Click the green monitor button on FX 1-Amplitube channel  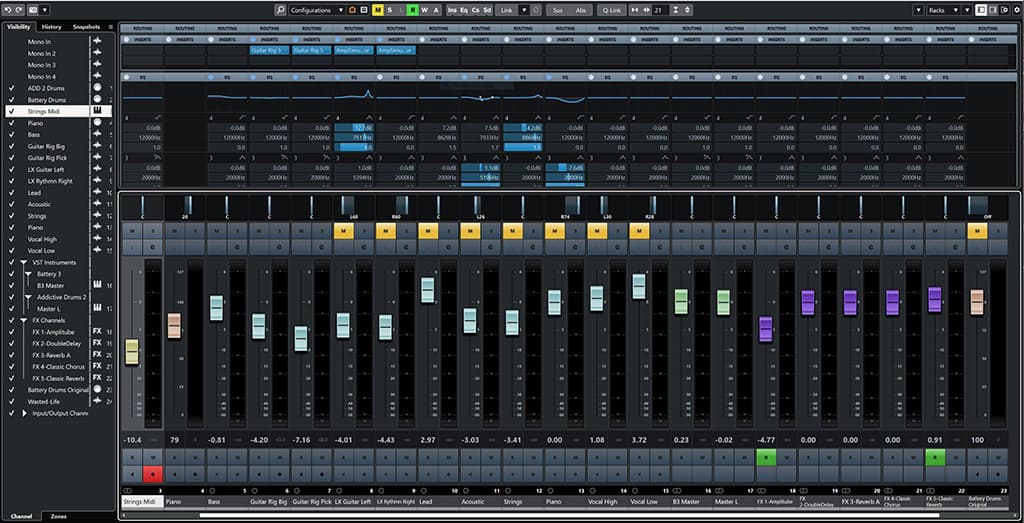(x=765, y=456)
